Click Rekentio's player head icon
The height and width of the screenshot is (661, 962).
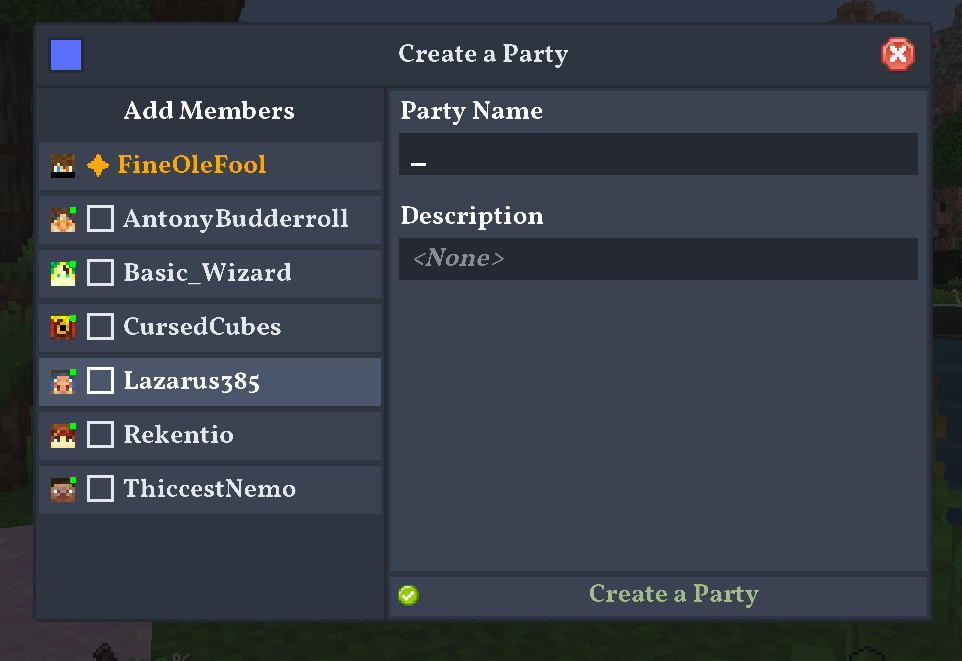point(62,435)
